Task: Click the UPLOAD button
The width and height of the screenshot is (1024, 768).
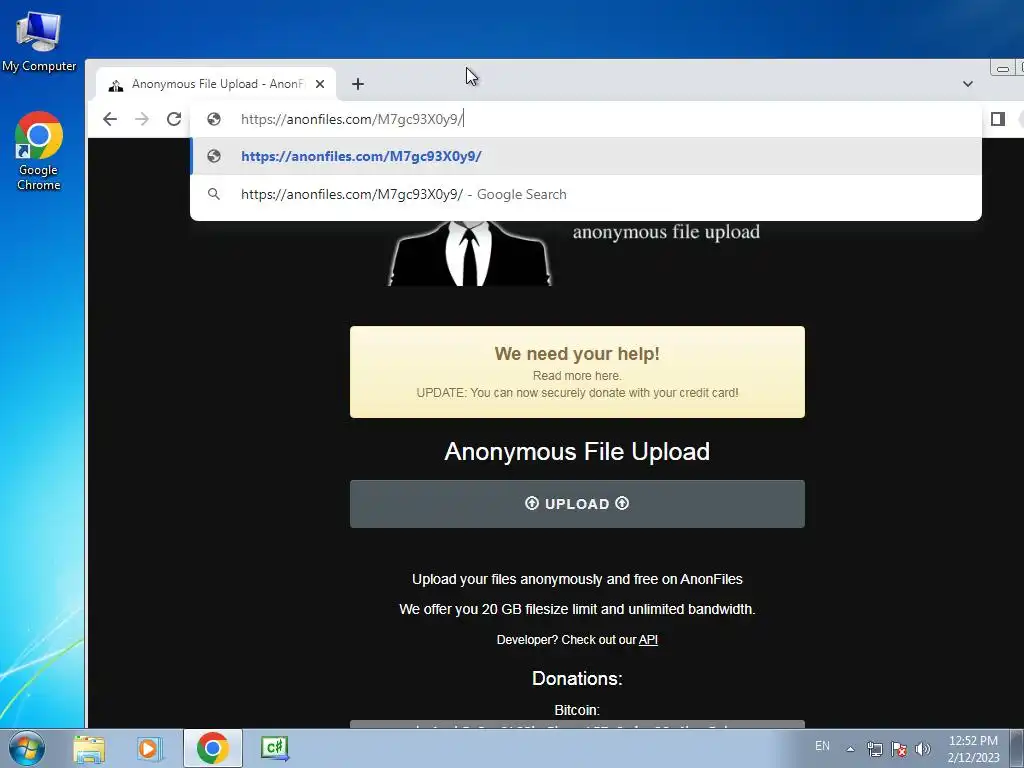Action: click(x=577, y=504)
